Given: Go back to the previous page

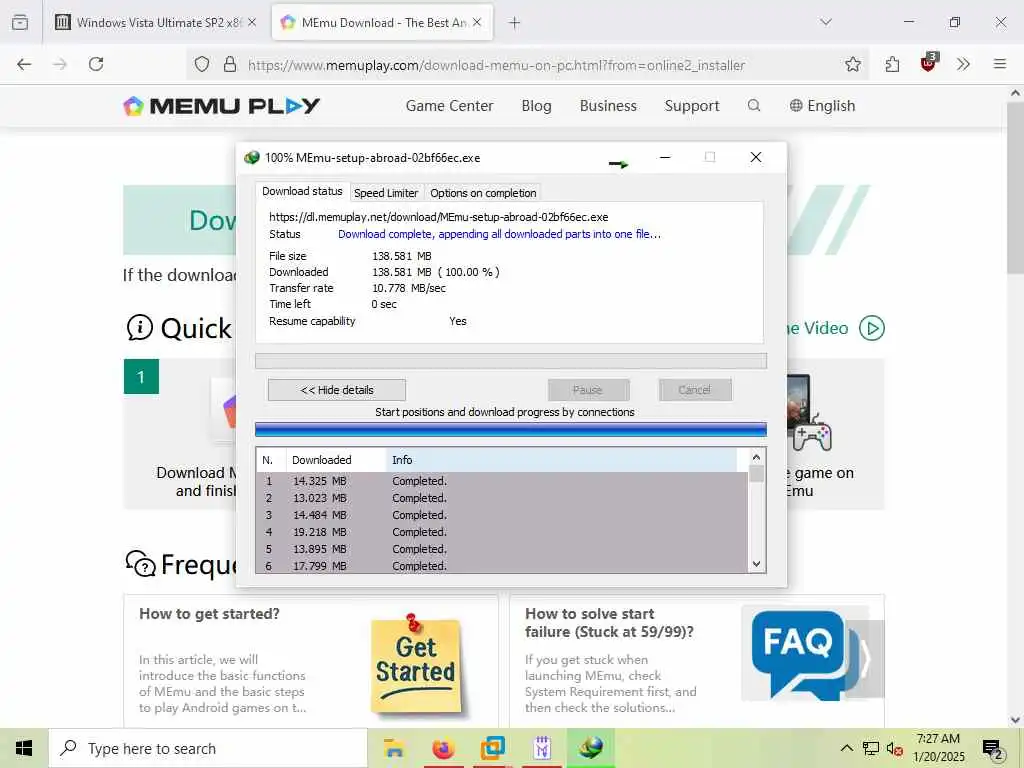Looking at the screenshot, I should (x=24, y=64).
